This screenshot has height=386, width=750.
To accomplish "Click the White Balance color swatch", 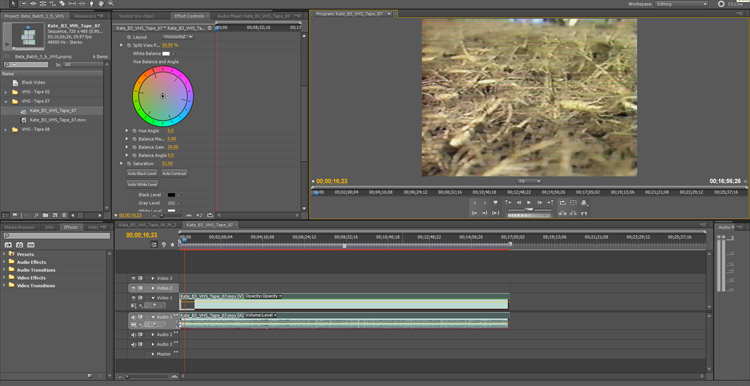I will point(166,54).
